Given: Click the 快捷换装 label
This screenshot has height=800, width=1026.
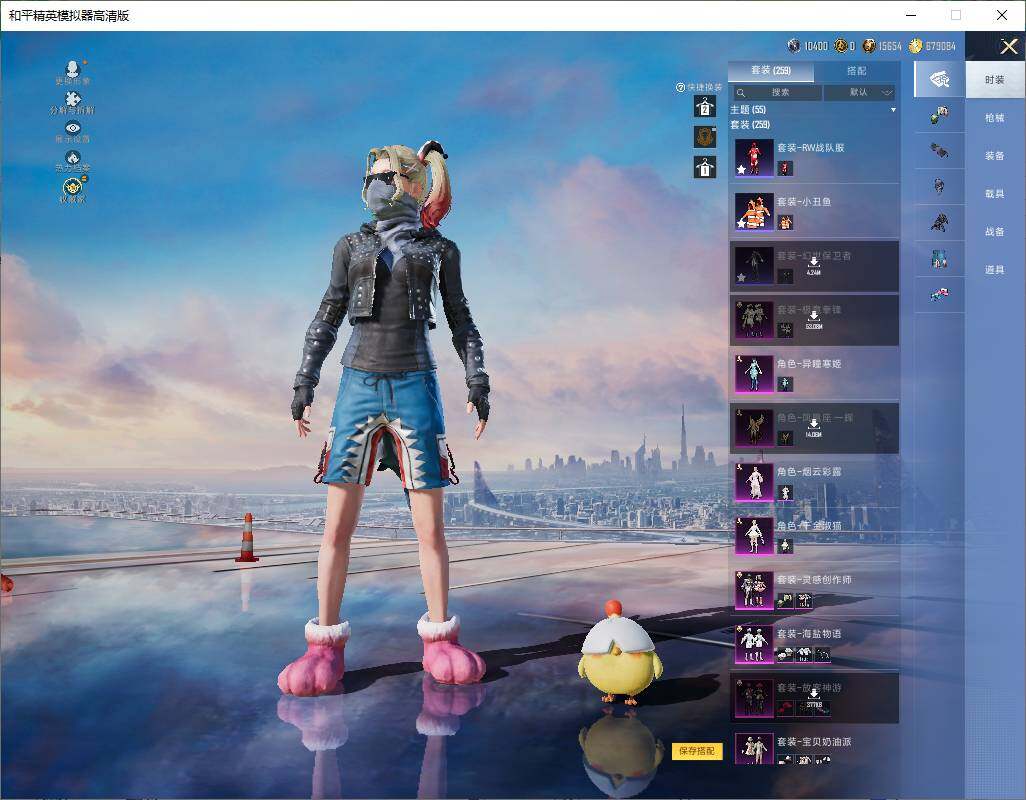Looking at the screenshot, I should [705, 87].
